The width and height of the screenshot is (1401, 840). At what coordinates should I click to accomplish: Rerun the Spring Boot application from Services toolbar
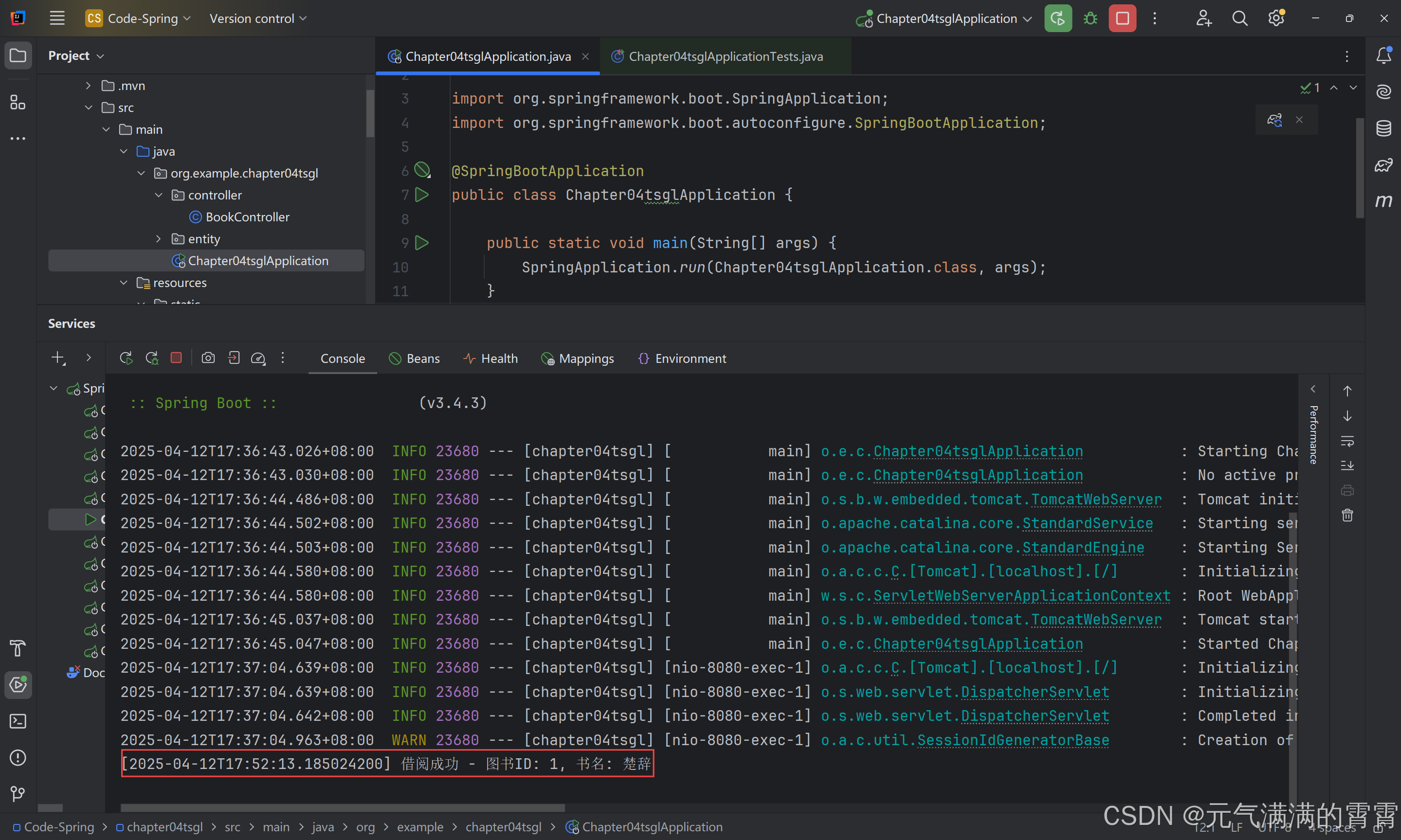pos(125,357)
